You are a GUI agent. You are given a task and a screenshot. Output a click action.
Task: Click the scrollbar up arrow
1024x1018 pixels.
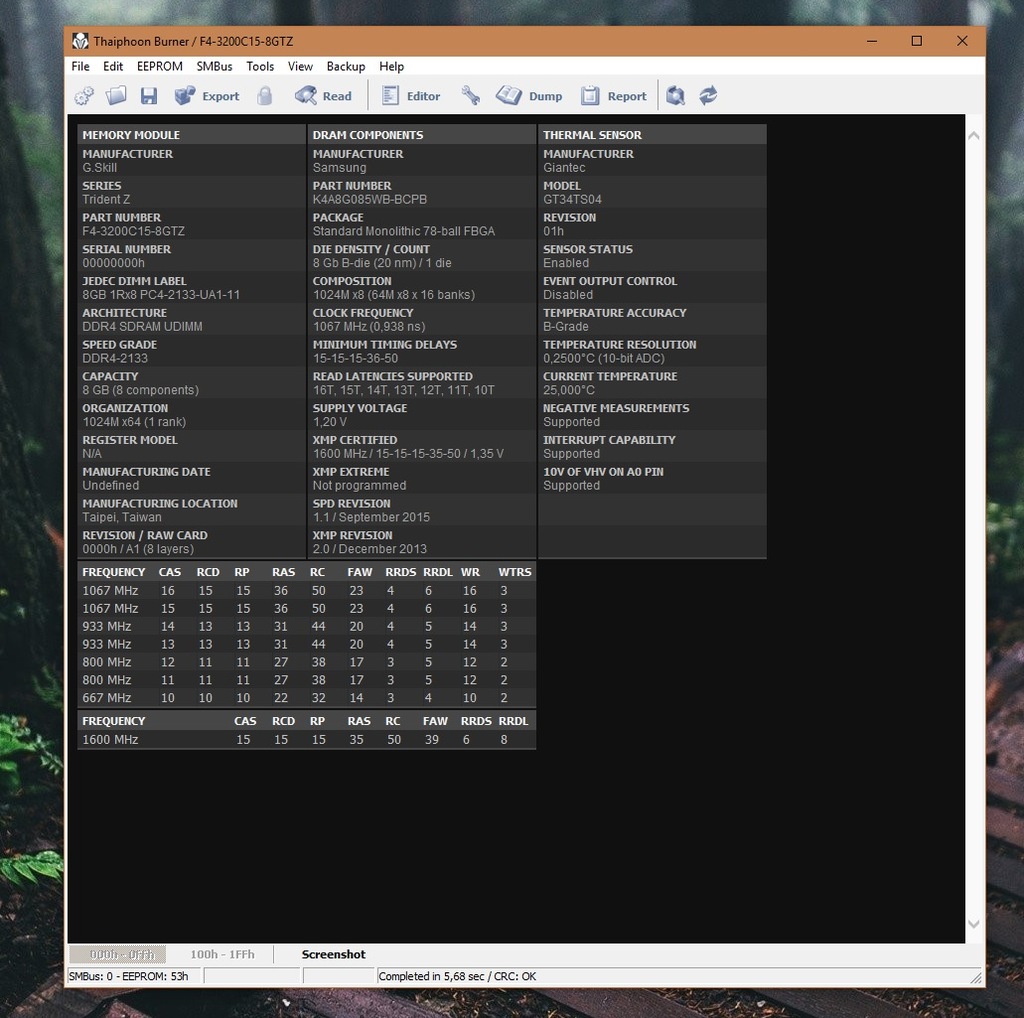(974, 136)
